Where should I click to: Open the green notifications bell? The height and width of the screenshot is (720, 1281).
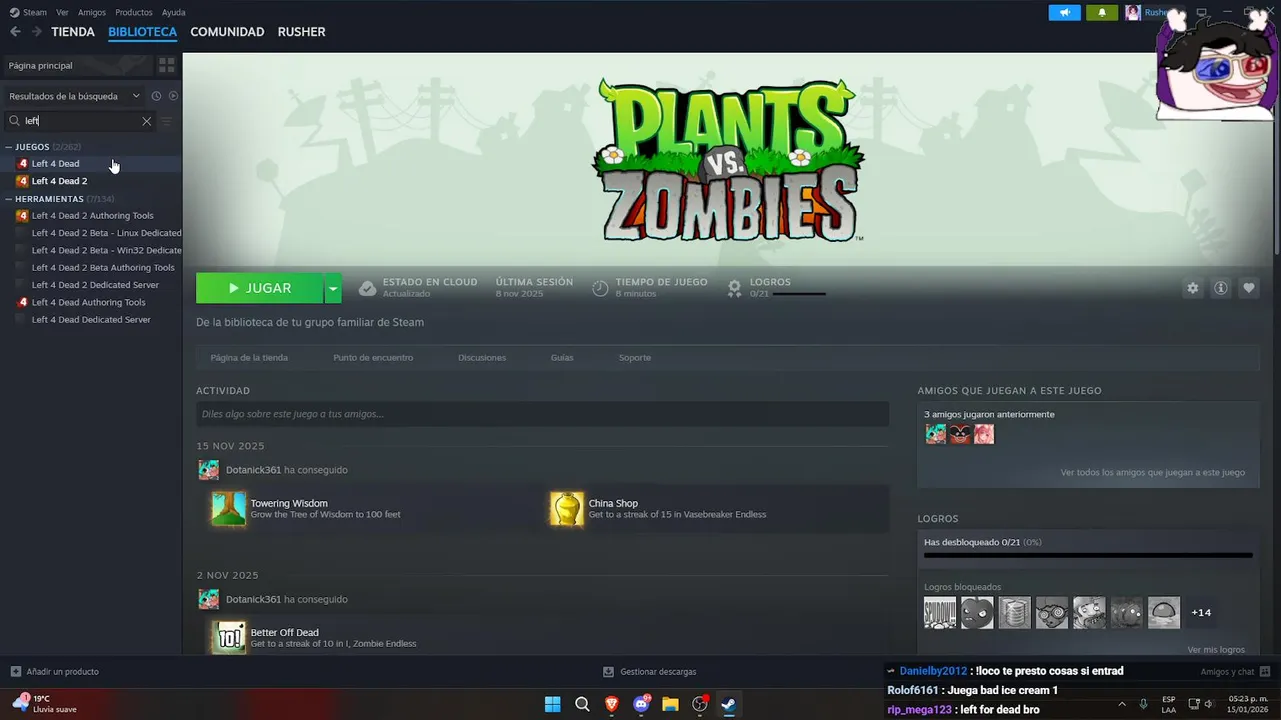point(1102,12)
